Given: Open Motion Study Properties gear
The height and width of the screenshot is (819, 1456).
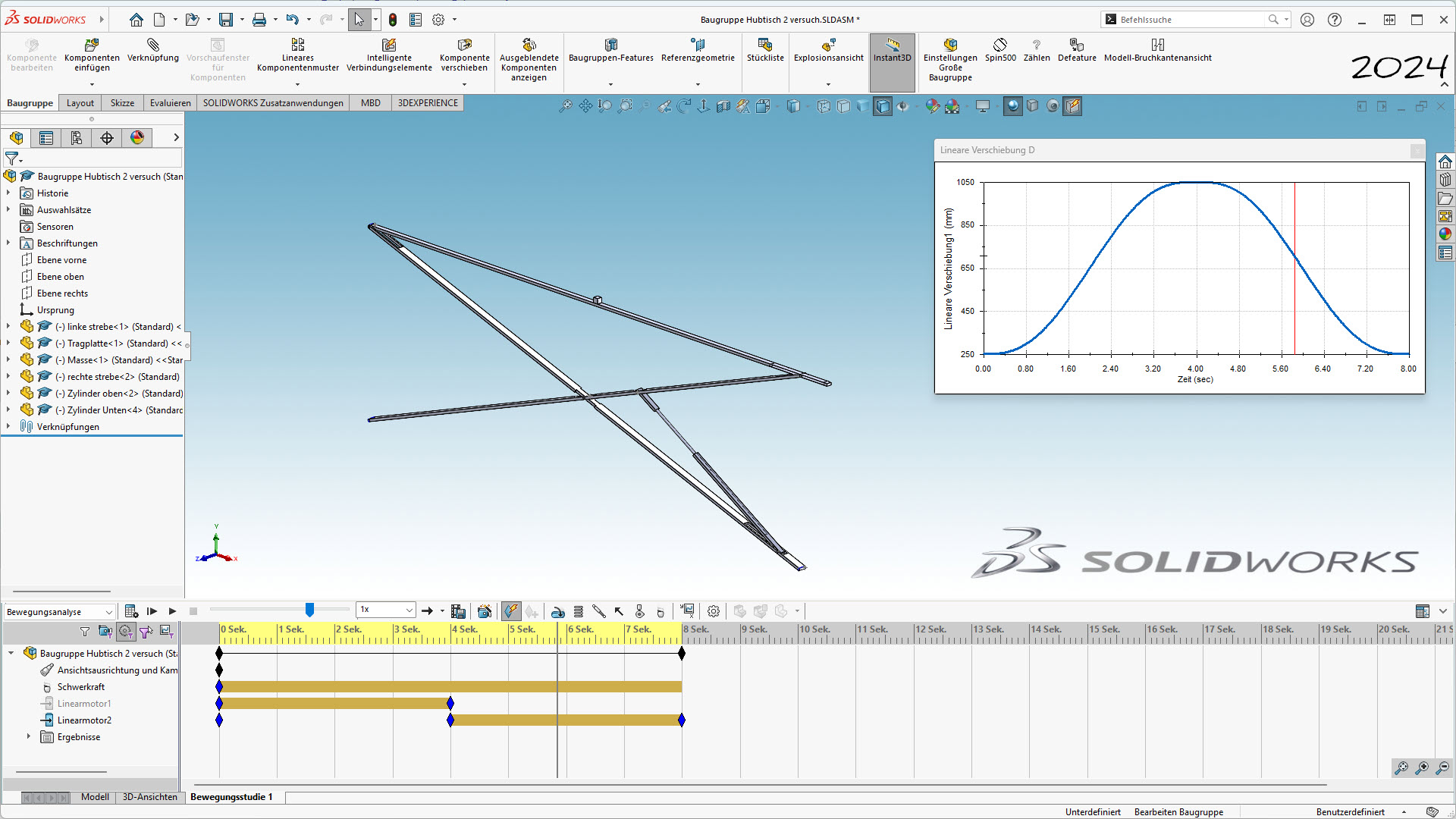Looking at the screenshot, I should tap(714, 611).
